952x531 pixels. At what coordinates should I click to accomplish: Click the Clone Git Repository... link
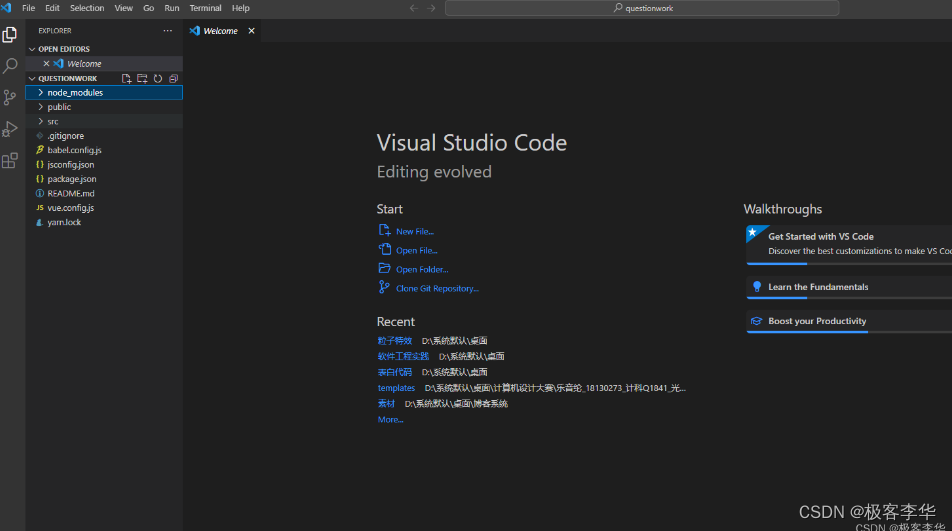(x=437, y=288)
